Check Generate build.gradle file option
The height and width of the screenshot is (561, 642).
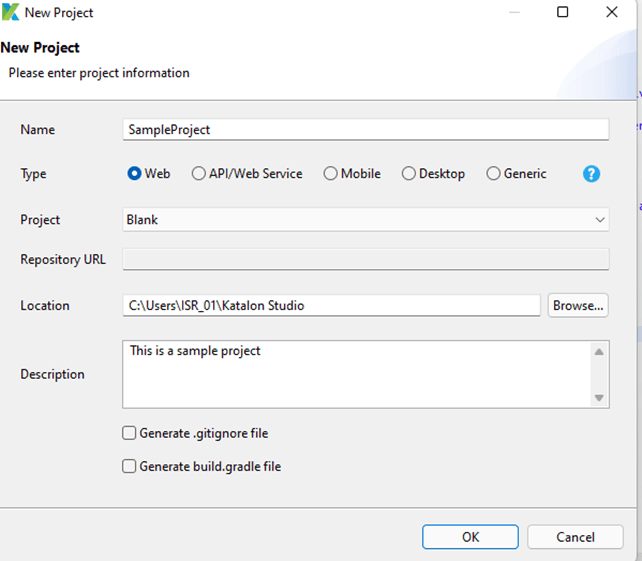(129, 466)
